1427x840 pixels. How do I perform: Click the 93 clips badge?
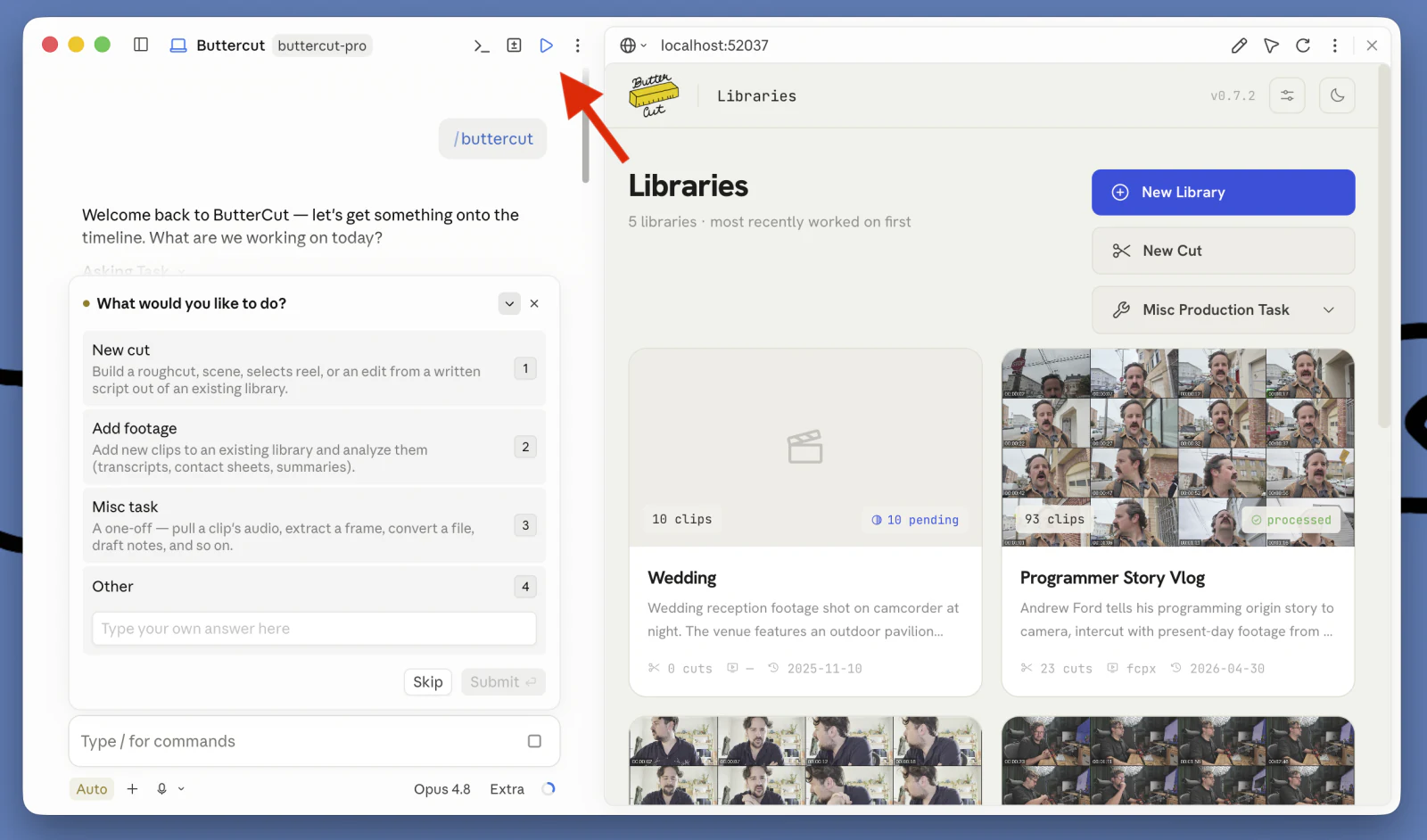(1054, 519)
